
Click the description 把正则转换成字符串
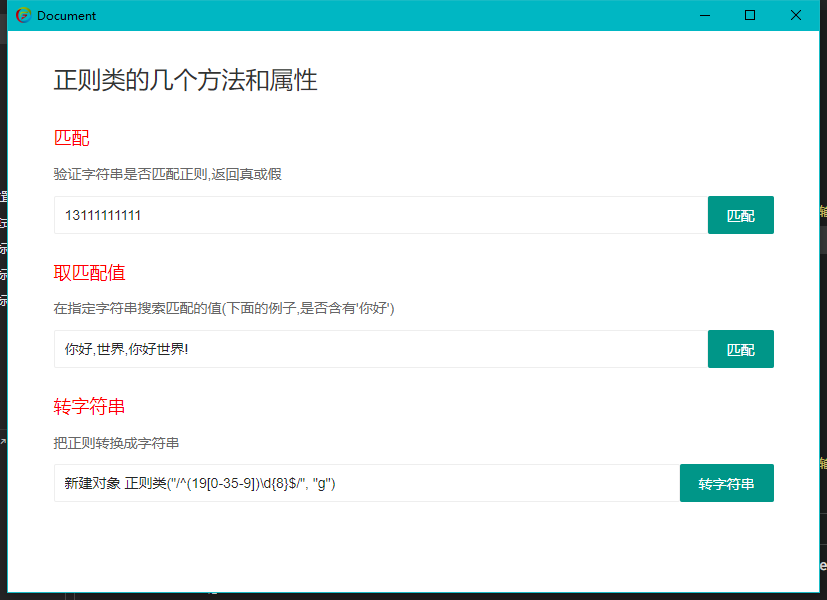click(x=117, y=443)
